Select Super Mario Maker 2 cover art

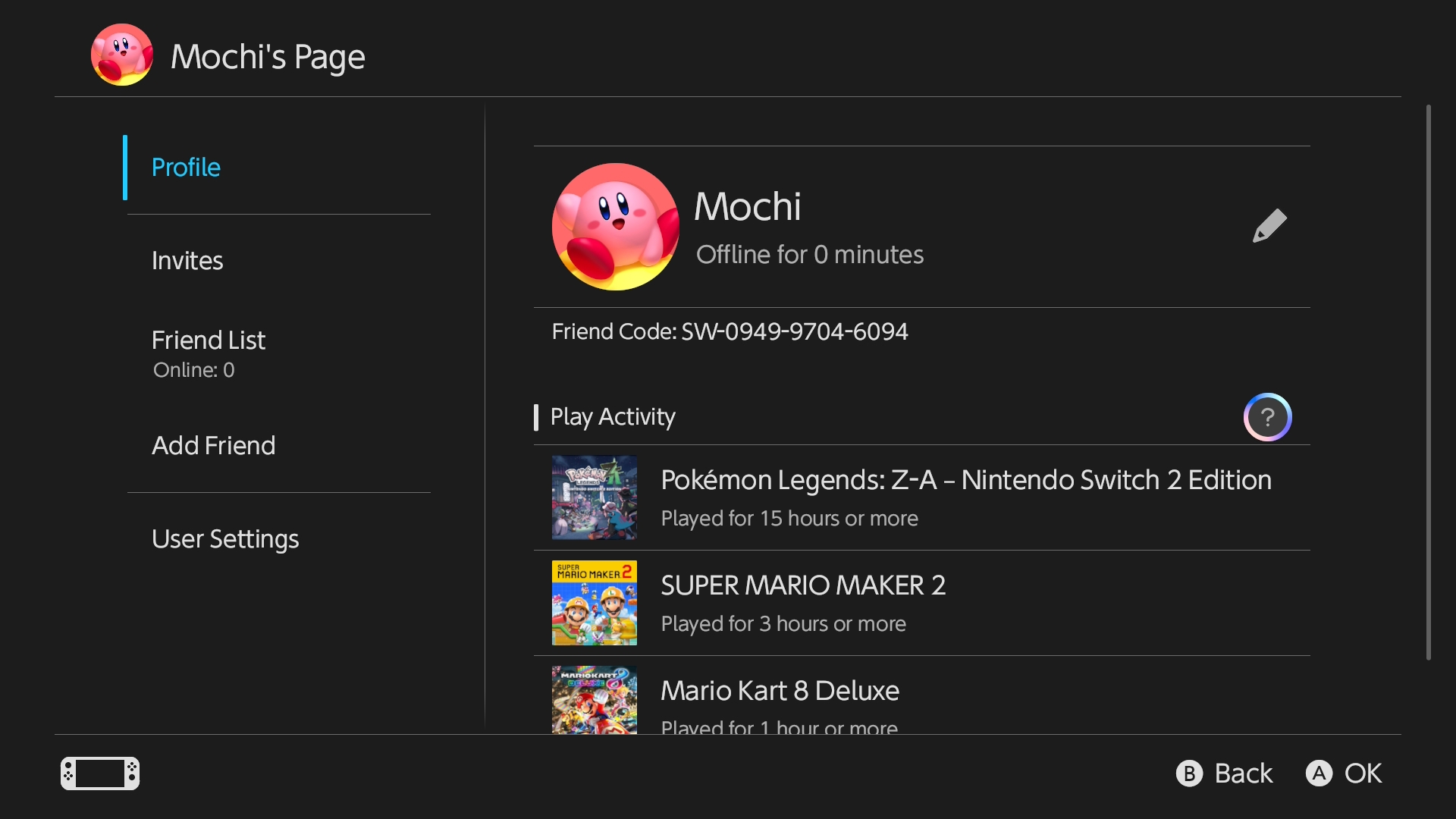pyautogui.click(x=595, y=603)
